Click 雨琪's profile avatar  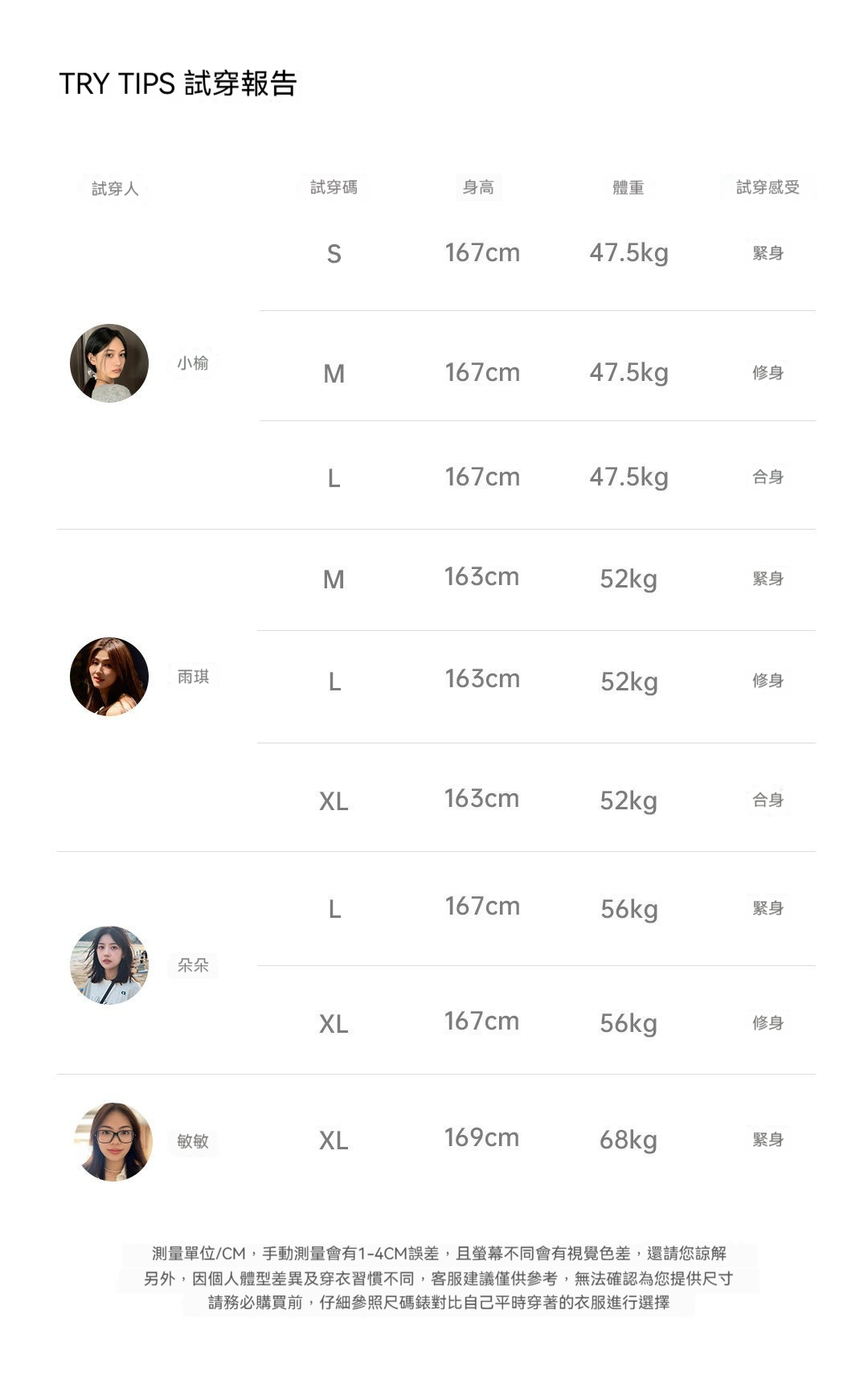coord(109,677)
